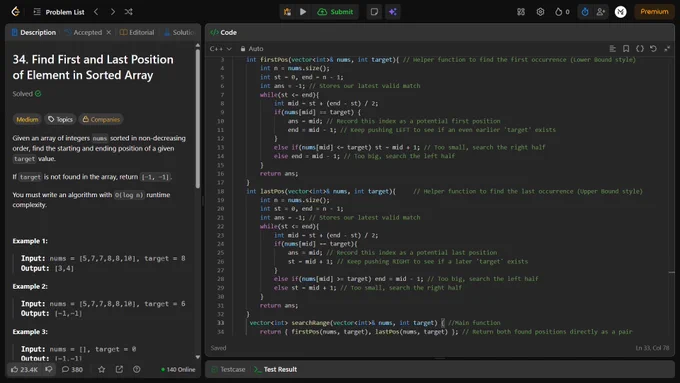View the streak fire counter
This screenshot has width=680, height=383.
click(x=562, y=12)
